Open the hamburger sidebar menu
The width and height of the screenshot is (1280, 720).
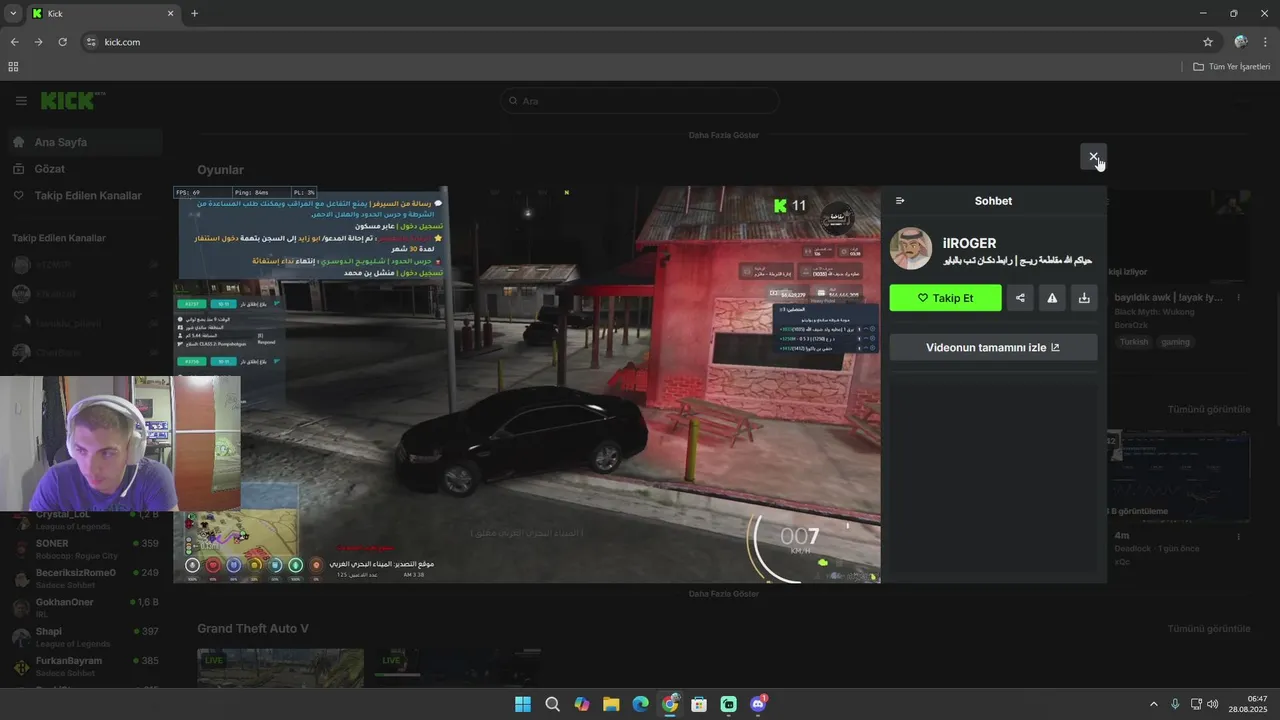point(21,101)
